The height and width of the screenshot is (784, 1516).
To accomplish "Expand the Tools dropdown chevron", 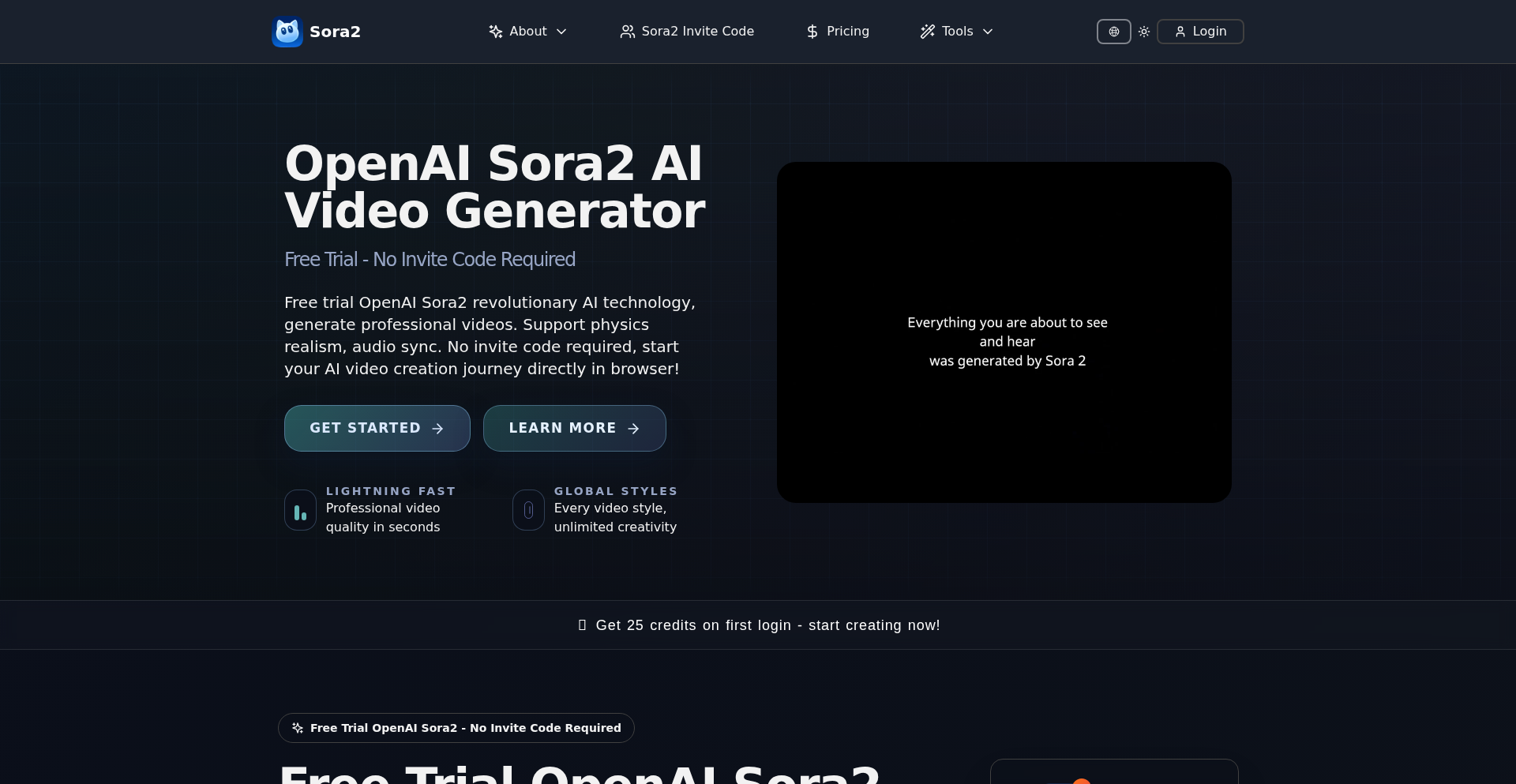I will pos(988,32).
